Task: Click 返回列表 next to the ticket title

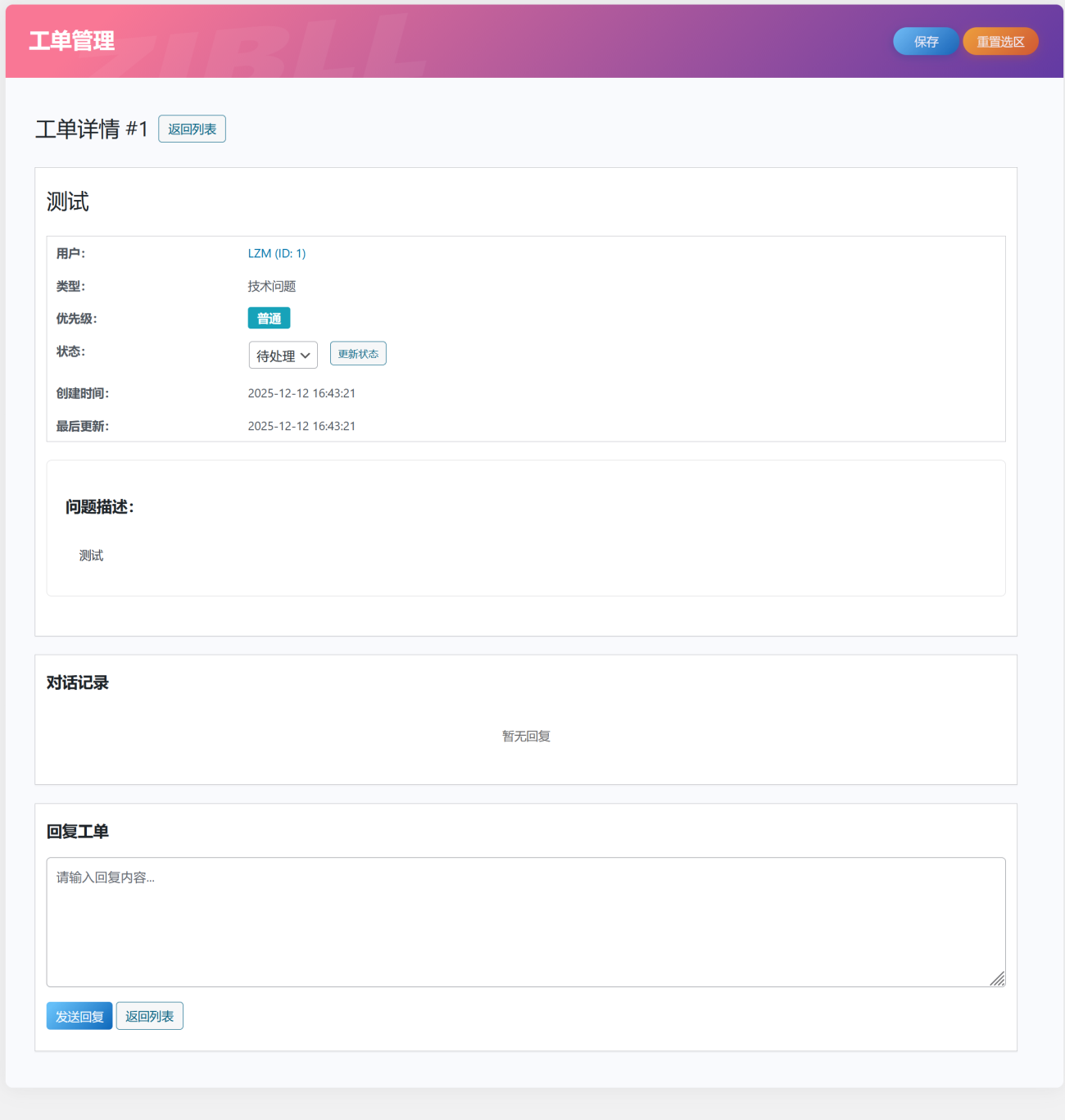Action: pyautogui.click(x=192, y=129)
